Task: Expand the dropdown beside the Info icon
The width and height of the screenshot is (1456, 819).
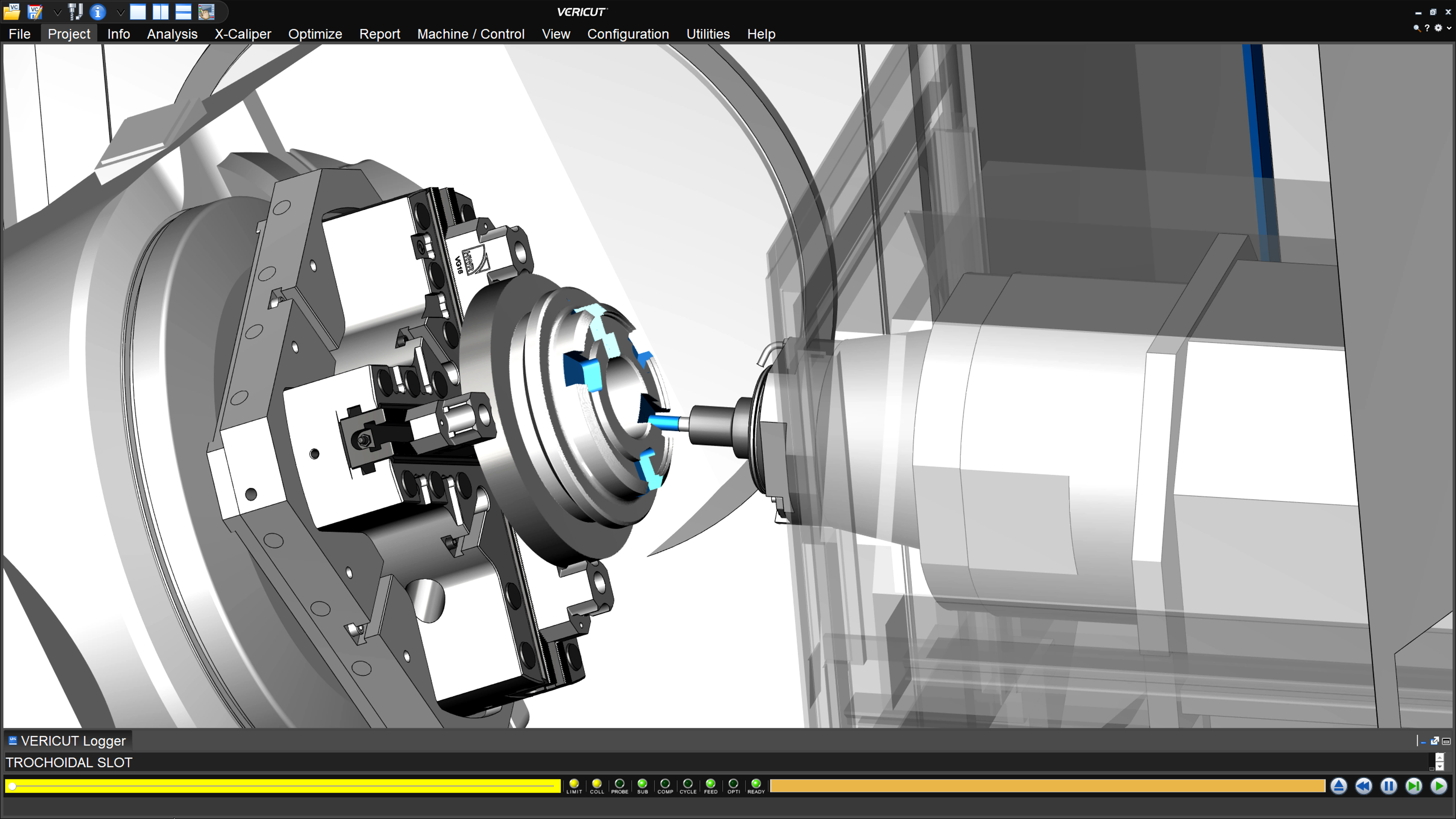Action: point(120,12)
